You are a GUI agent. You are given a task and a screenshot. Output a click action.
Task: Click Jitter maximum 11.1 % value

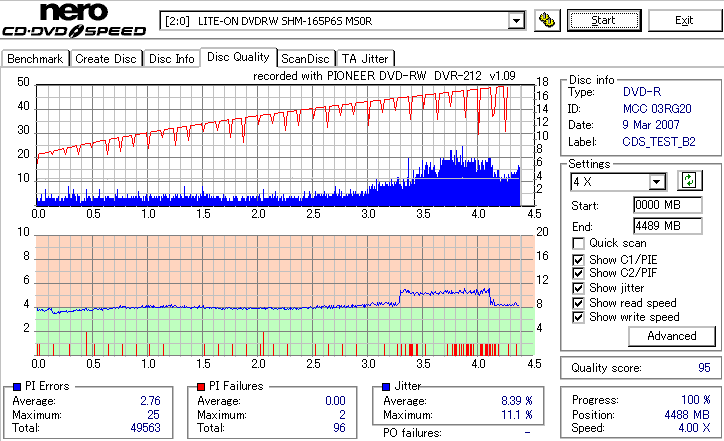click(x=517, y=415)
